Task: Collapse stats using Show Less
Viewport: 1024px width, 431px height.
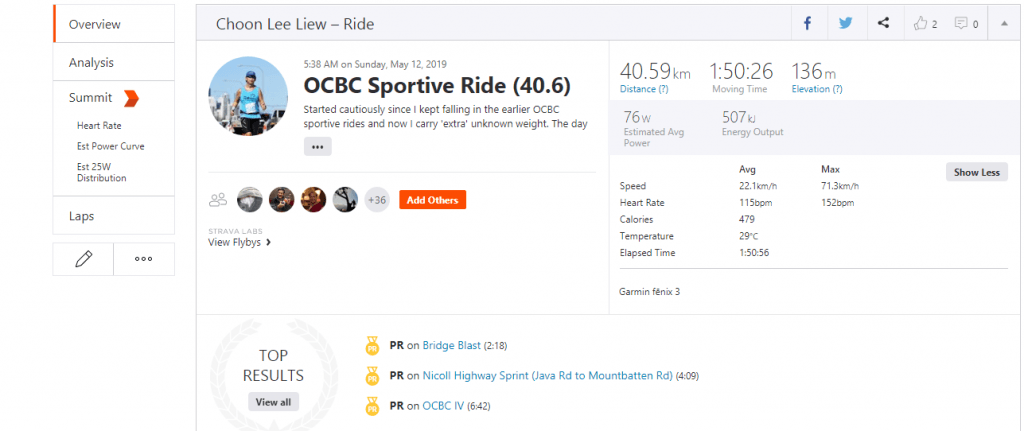Action: pyautogui.click(x=976, y=172)
